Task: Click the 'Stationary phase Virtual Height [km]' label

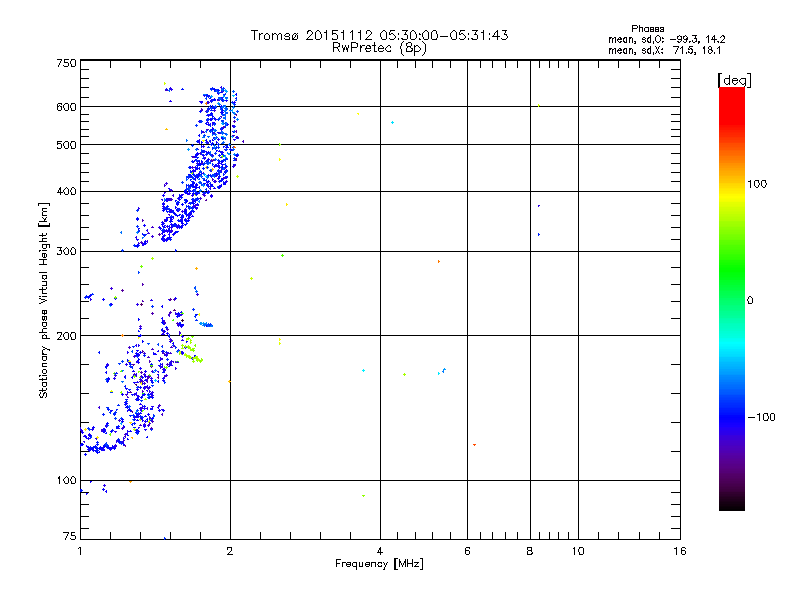Action: 44,301
